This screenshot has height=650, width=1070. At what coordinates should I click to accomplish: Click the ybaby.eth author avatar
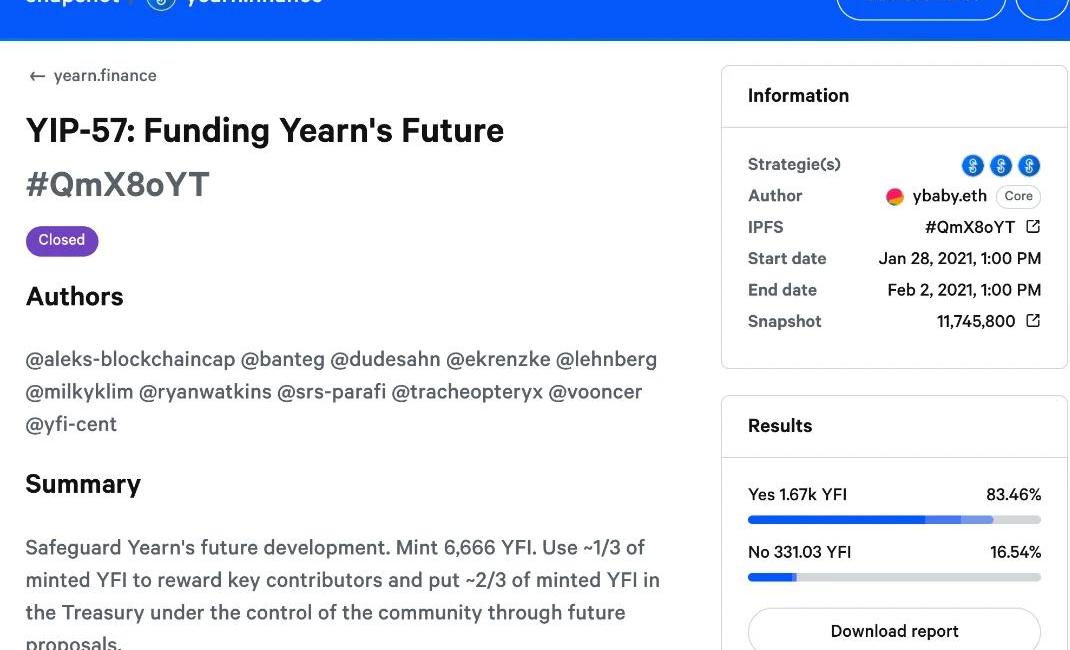(x=895, y=197)
